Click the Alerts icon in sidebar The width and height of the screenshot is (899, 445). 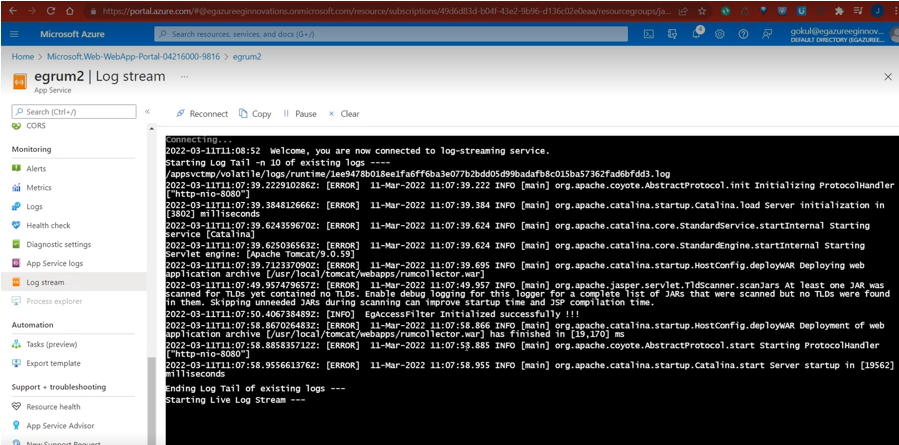[x=16, y=169]
